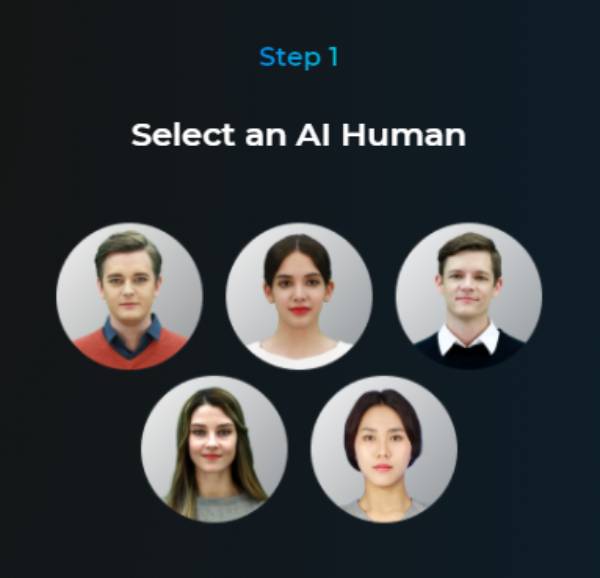Click the Select an AI Human heading
Image resolution: width=600 pixels, height=578 pixels.
click(298, 135)
